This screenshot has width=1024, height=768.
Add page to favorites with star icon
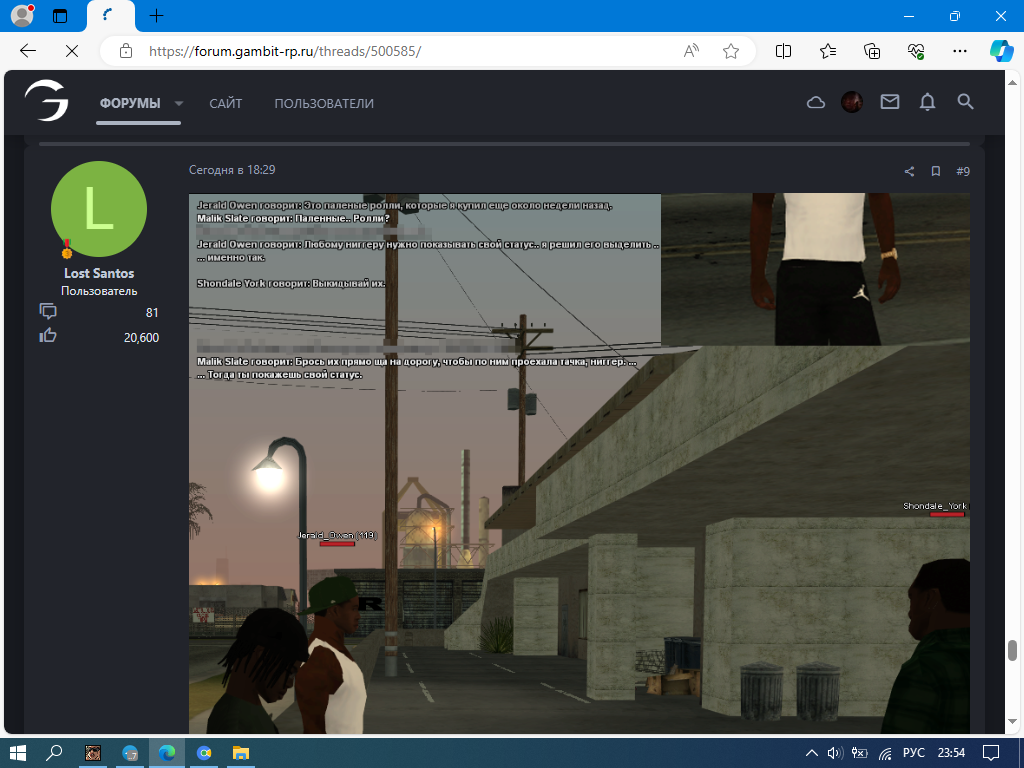click(x=731, y=51)
